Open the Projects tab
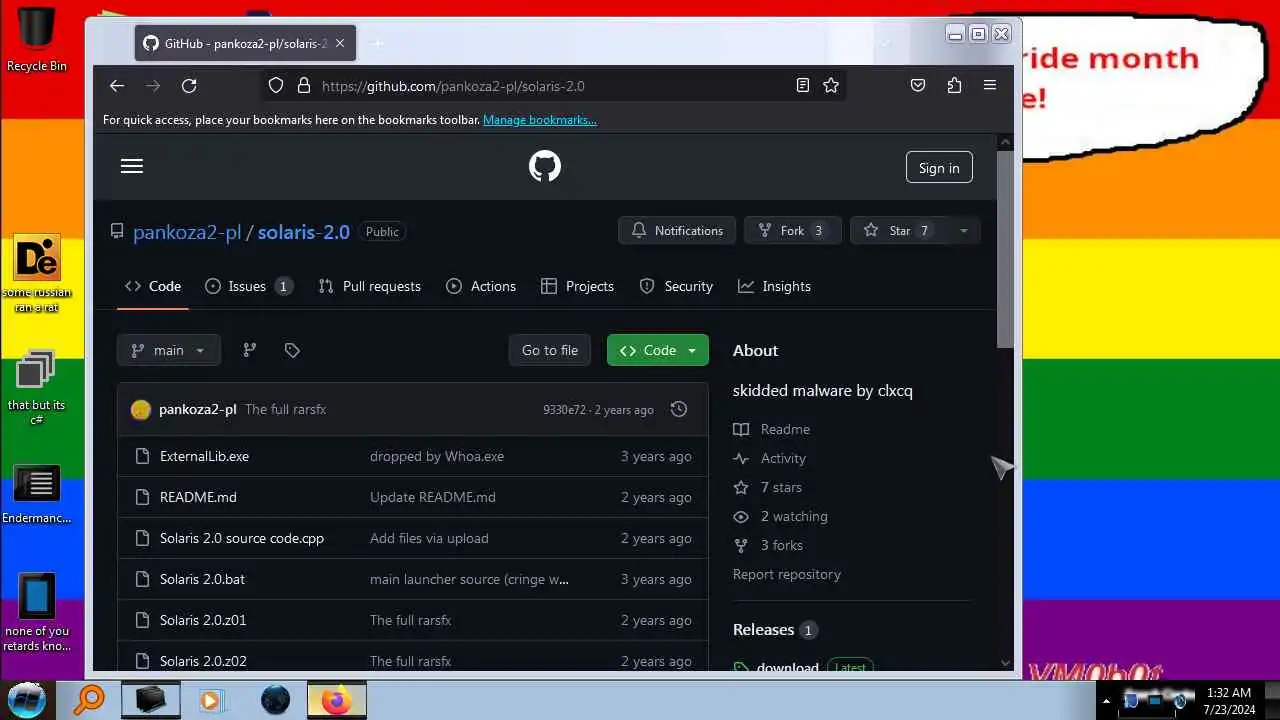Screen dimensions: 1280x720 [x=577, y=286]
